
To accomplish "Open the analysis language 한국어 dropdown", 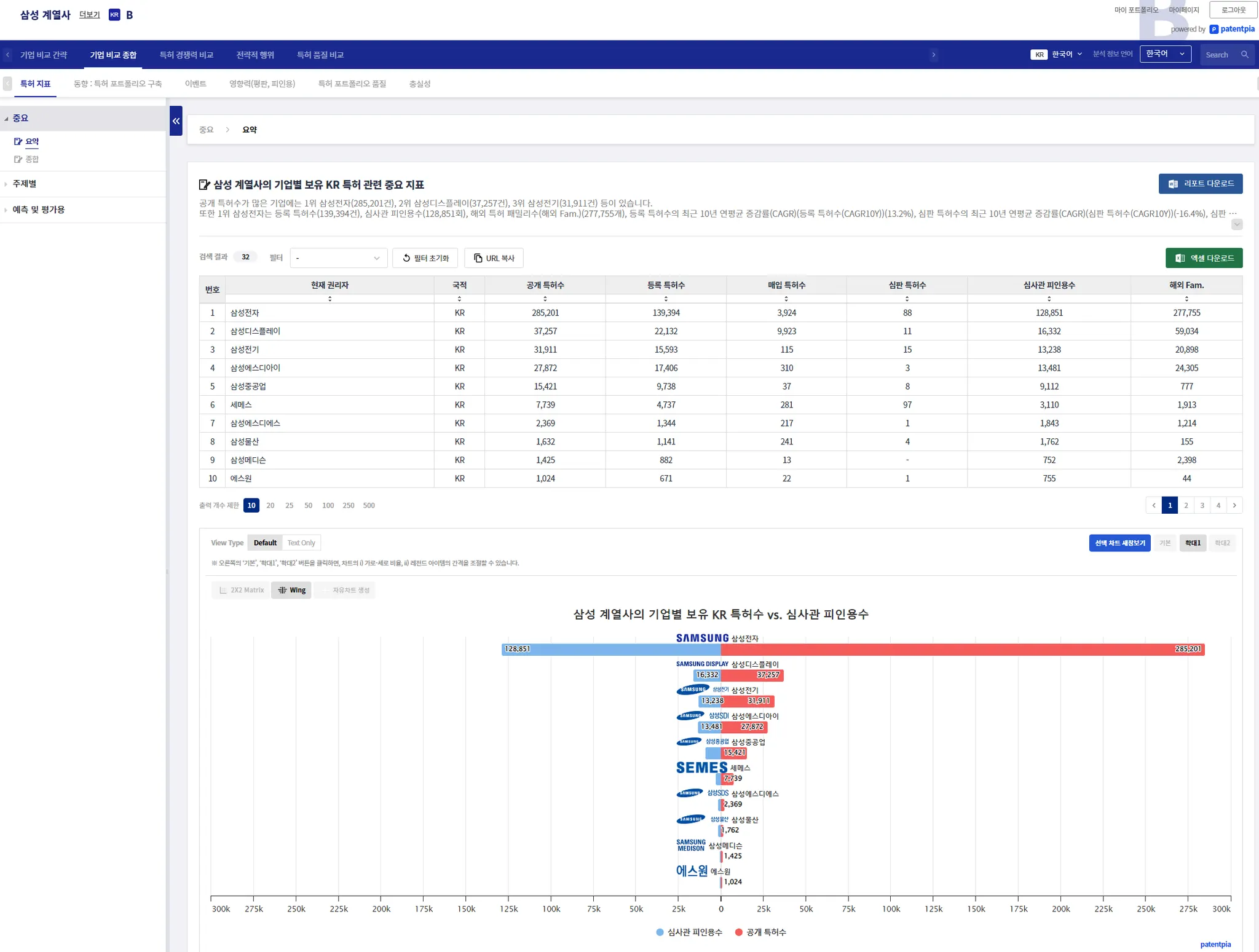I will click(1165, 54).
